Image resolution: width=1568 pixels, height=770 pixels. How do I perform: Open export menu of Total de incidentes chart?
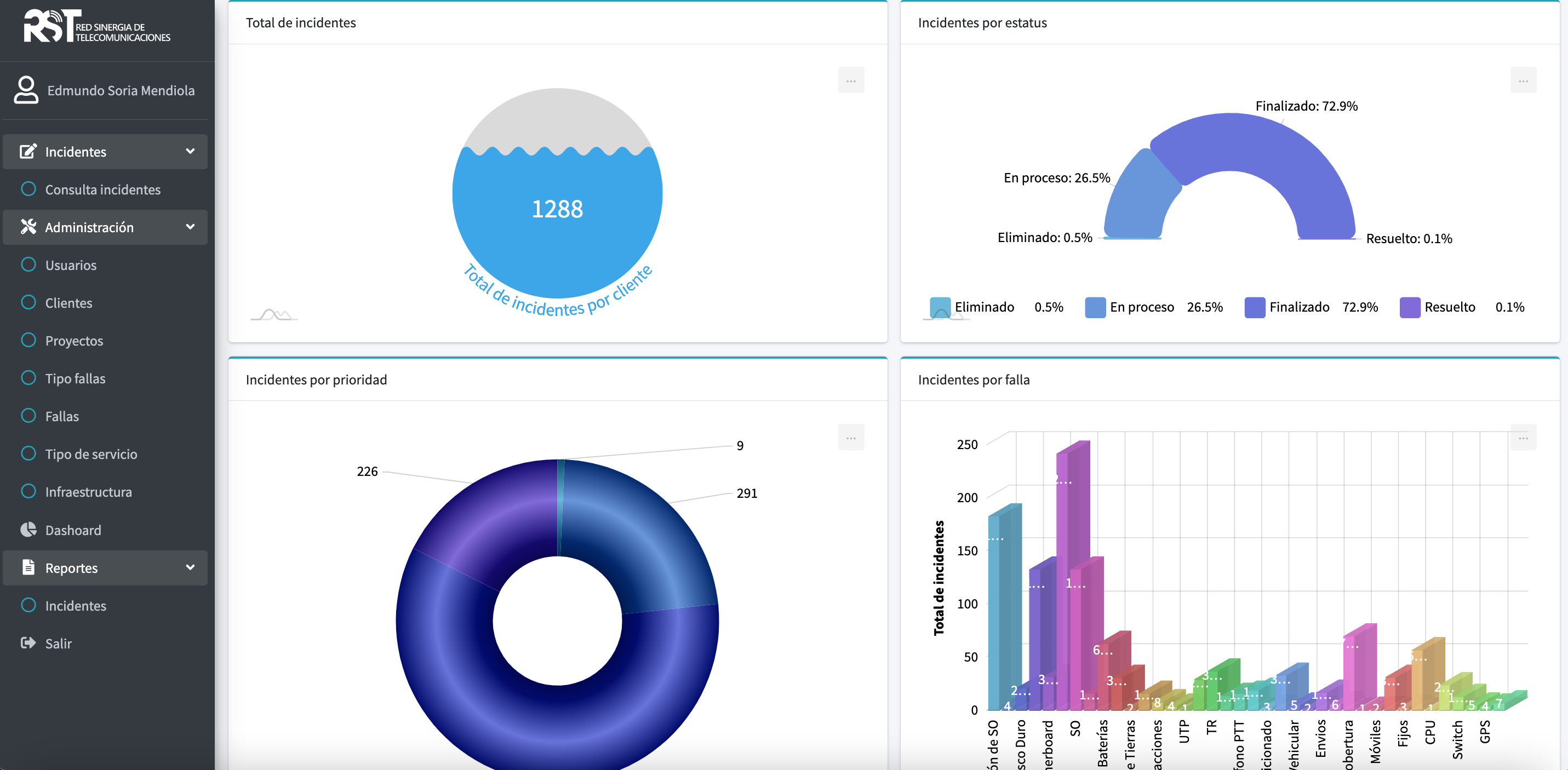(x=851, y=81)
